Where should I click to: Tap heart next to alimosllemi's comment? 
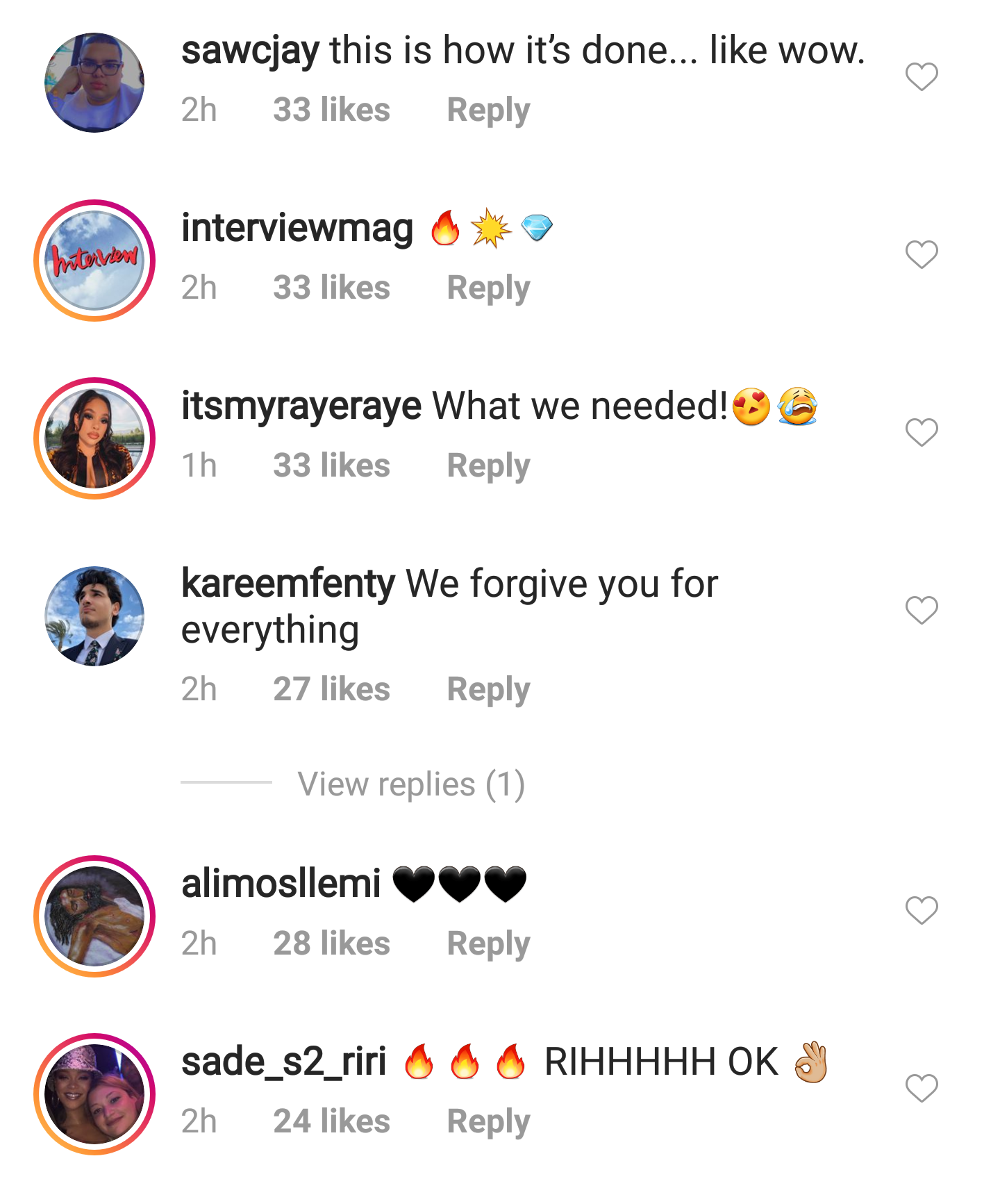(x=922, y=910)
